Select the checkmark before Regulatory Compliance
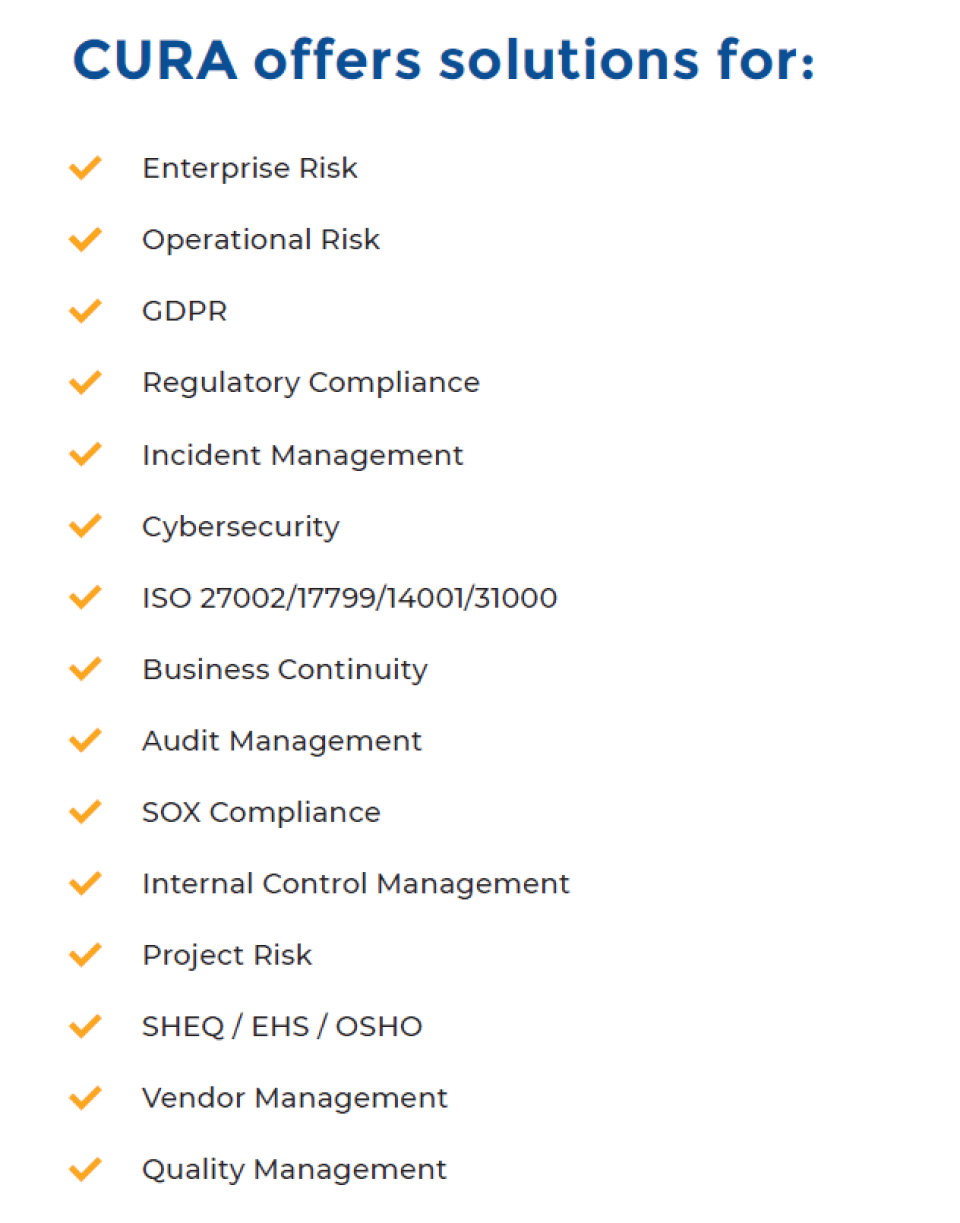The height and width of the screenshot is (1223, 960). (86, 383)
